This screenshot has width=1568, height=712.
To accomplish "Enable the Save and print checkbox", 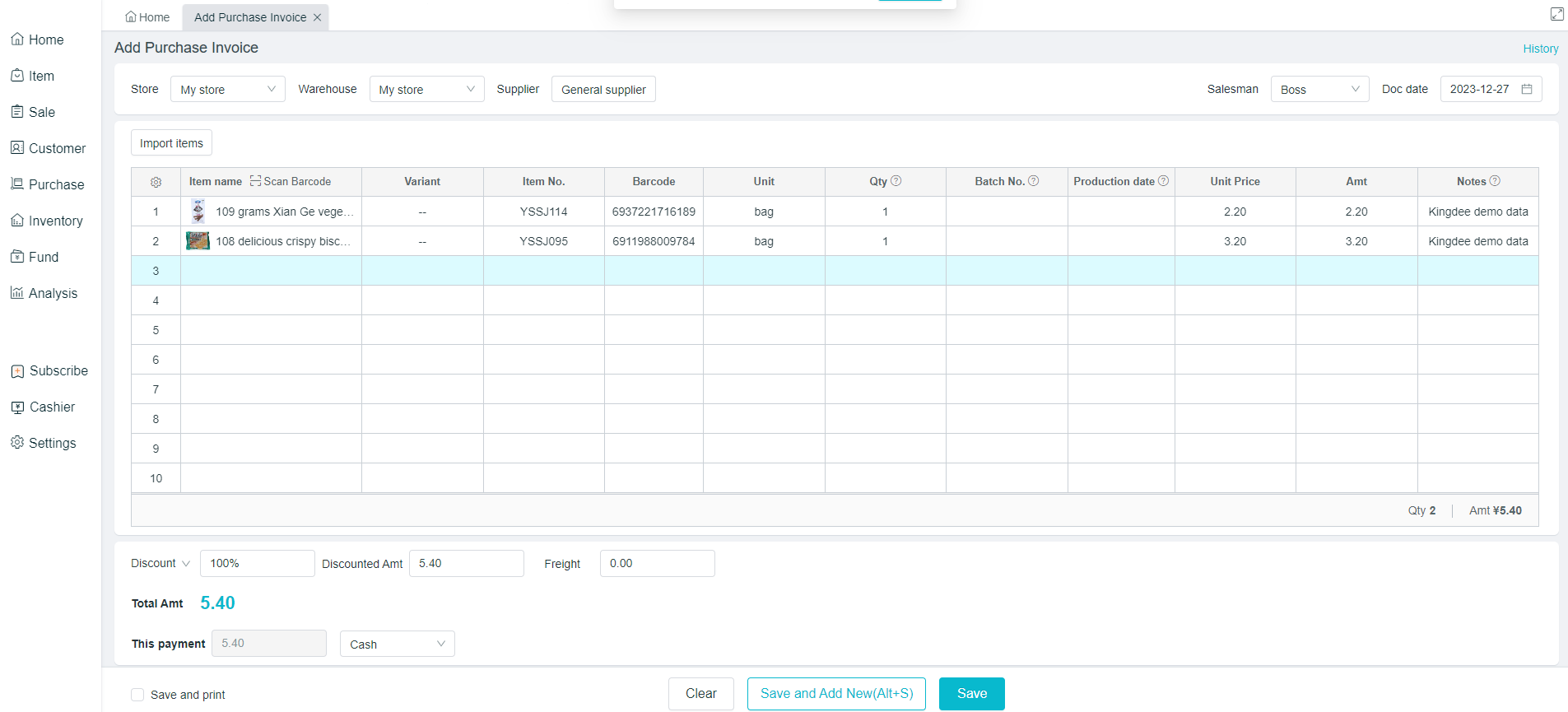I will [137, 695].
